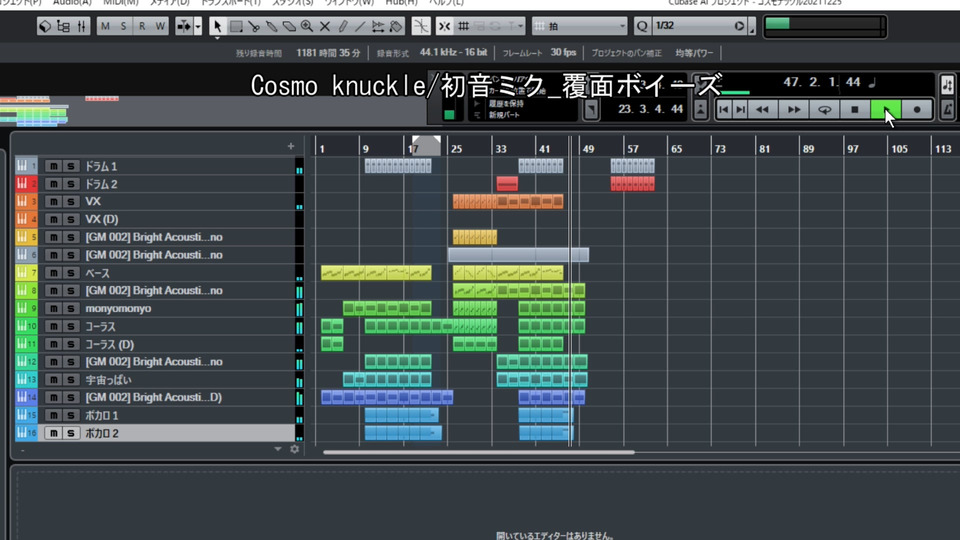Image resolution: width=960 pixels, height=540 pixels.
Task: Select the Glue tool
Action: (x=271, y=26)
